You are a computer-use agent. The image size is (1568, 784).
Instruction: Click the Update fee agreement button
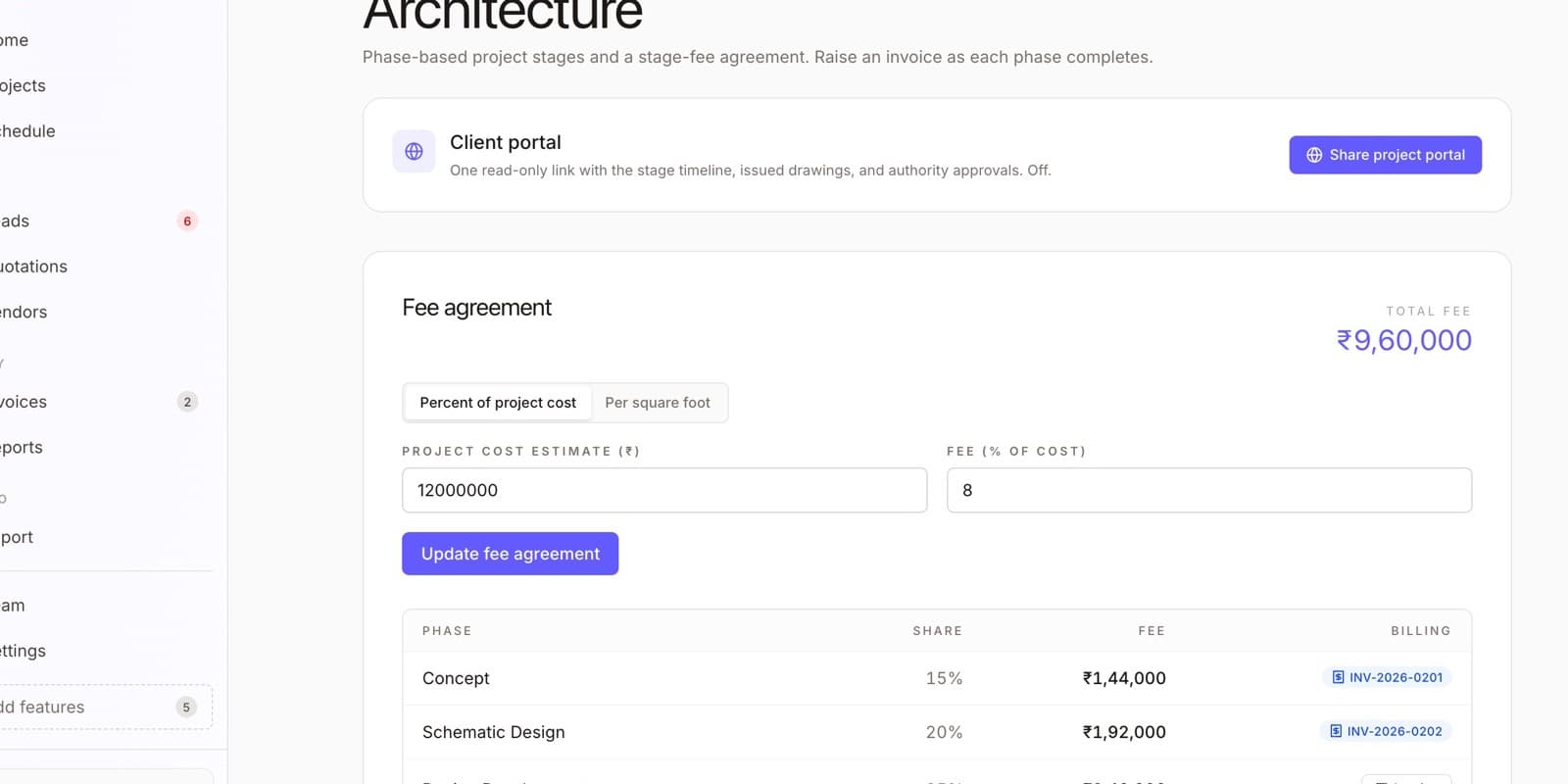tap(510, 554)
